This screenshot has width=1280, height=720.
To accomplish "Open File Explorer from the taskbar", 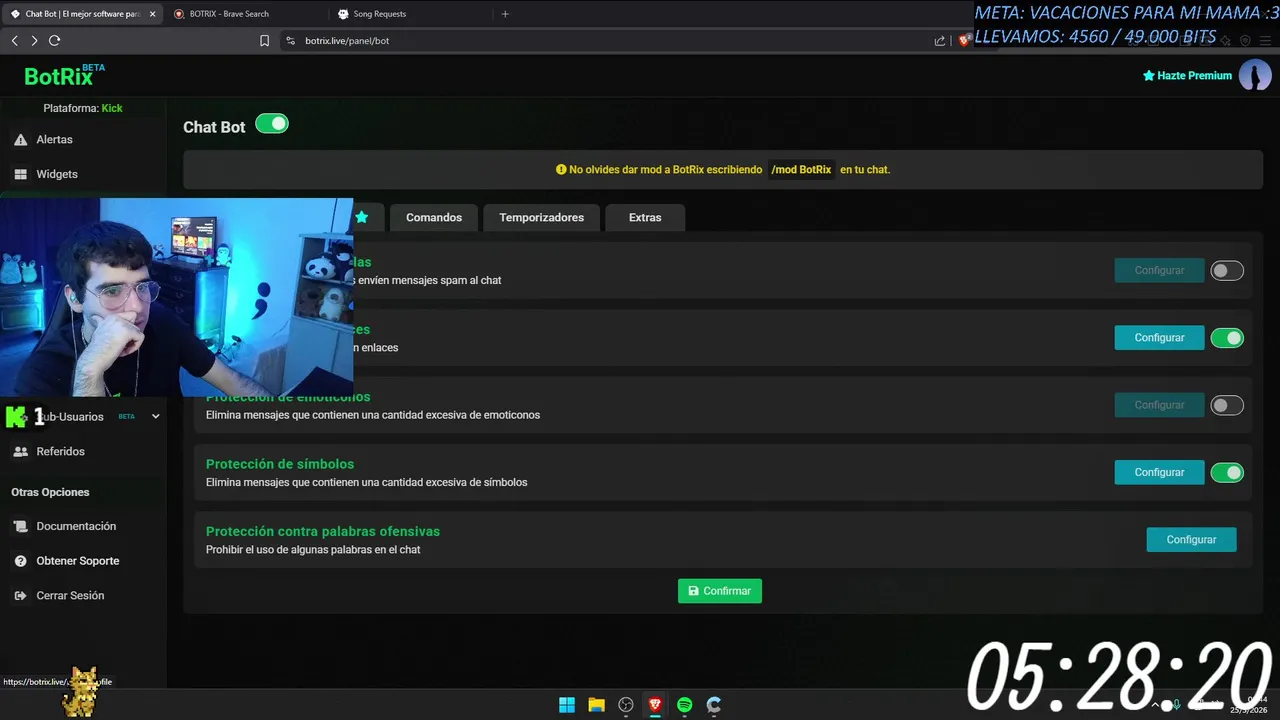I will click(596, 705).
